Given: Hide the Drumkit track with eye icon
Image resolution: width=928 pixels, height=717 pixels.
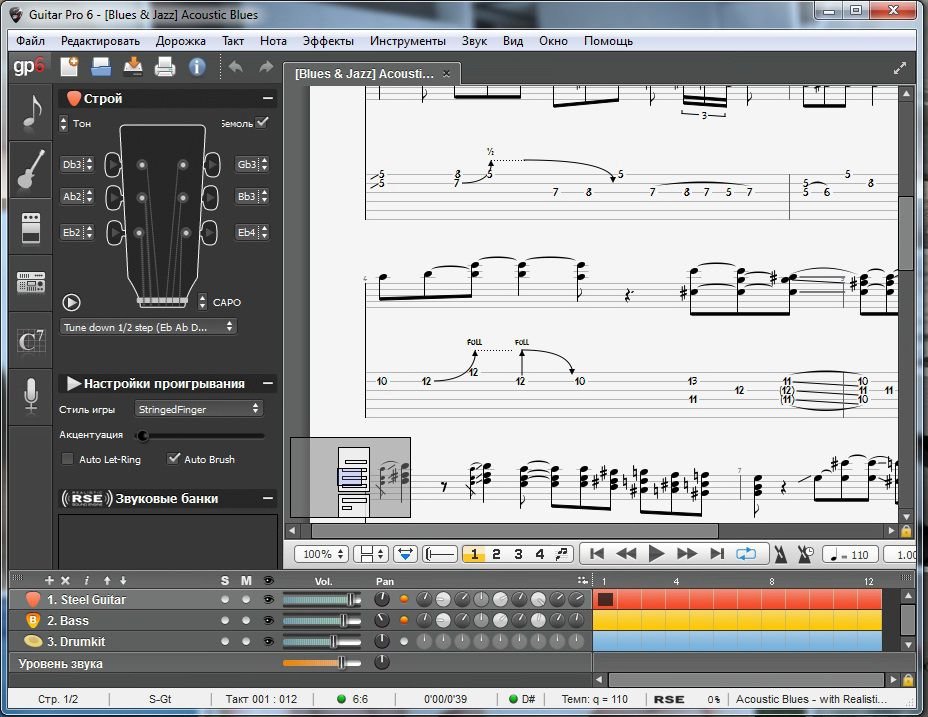Looking at the screenshot, I should click(x=269, y=641).
